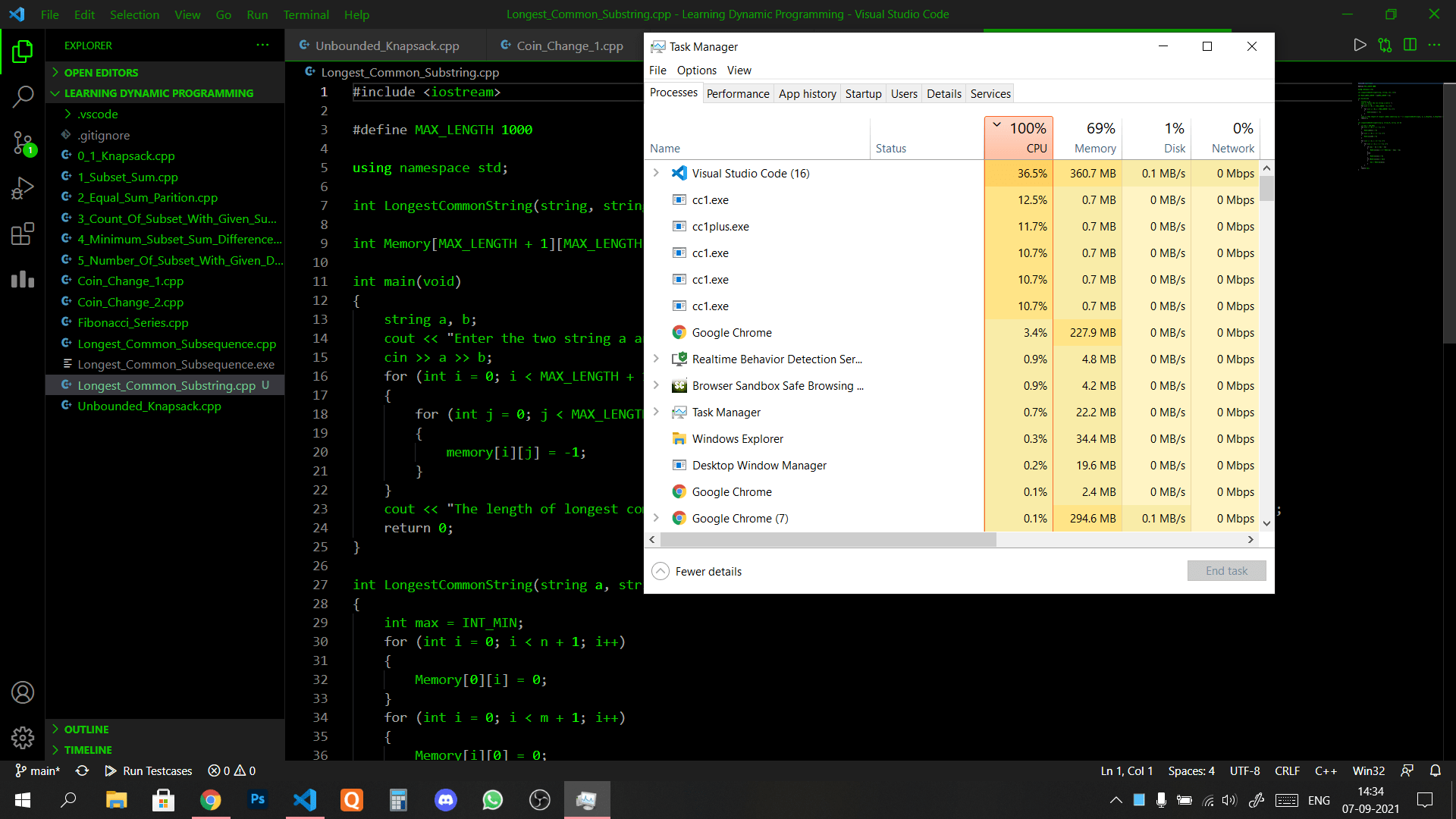
Task: Open the Extensions view icon
Action: [23, 234]
